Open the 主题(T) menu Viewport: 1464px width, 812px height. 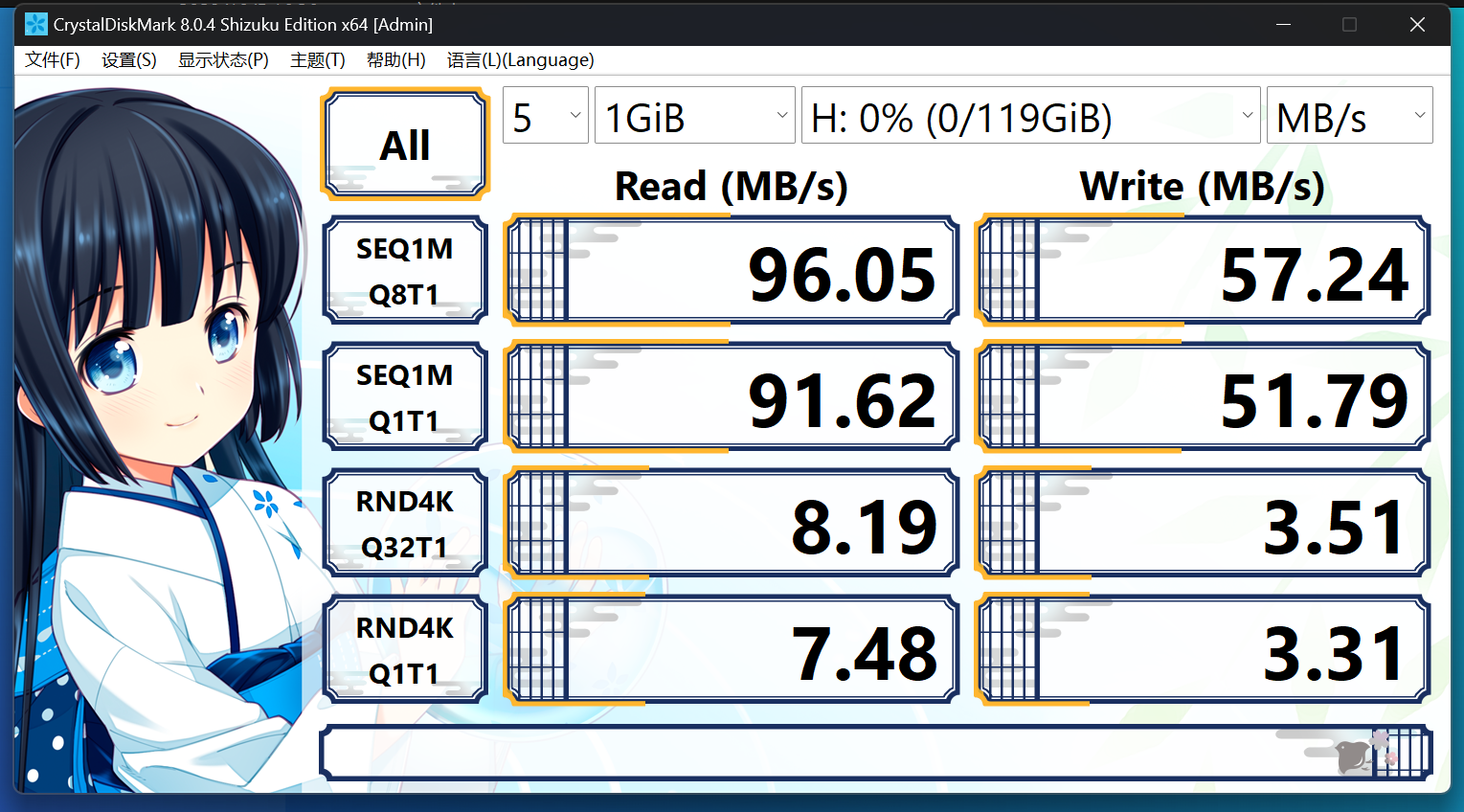tap(318, 60)
